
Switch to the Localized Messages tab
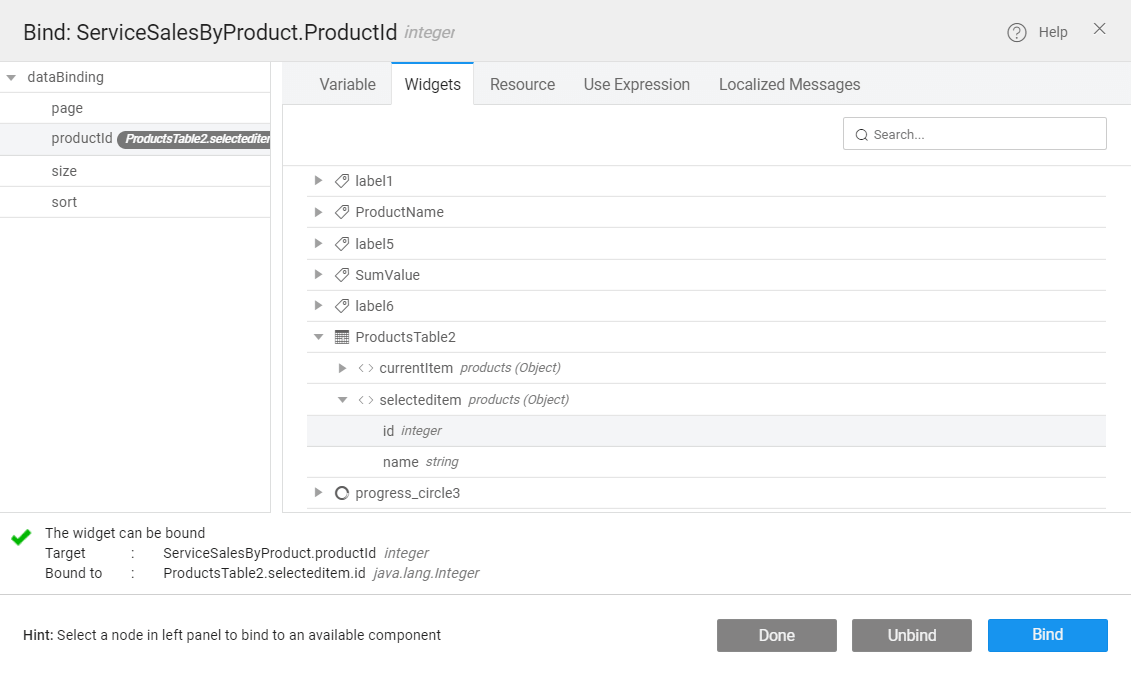tap(789, 85)
